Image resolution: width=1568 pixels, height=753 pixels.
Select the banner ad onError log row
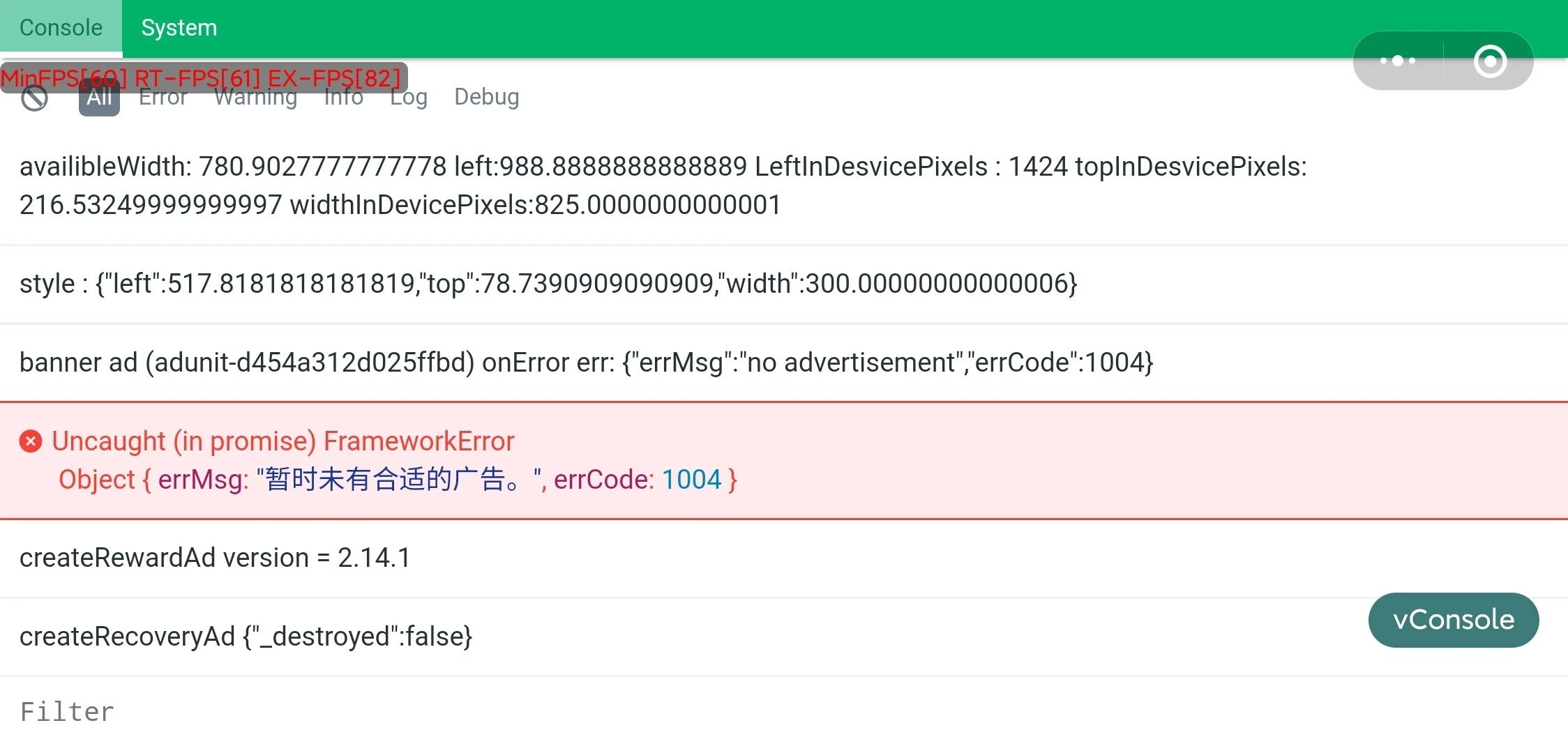586,363
